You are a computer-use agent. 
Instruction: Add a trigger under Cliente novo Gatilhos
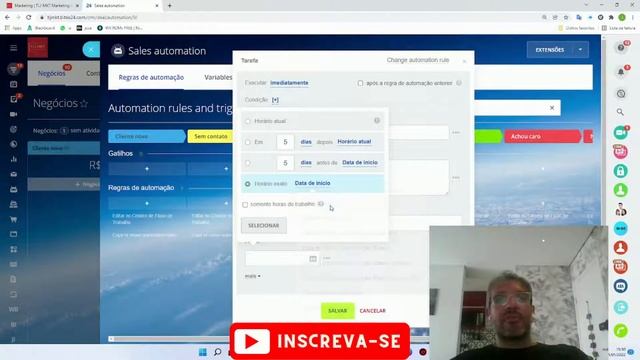click(x=147, y=168)
